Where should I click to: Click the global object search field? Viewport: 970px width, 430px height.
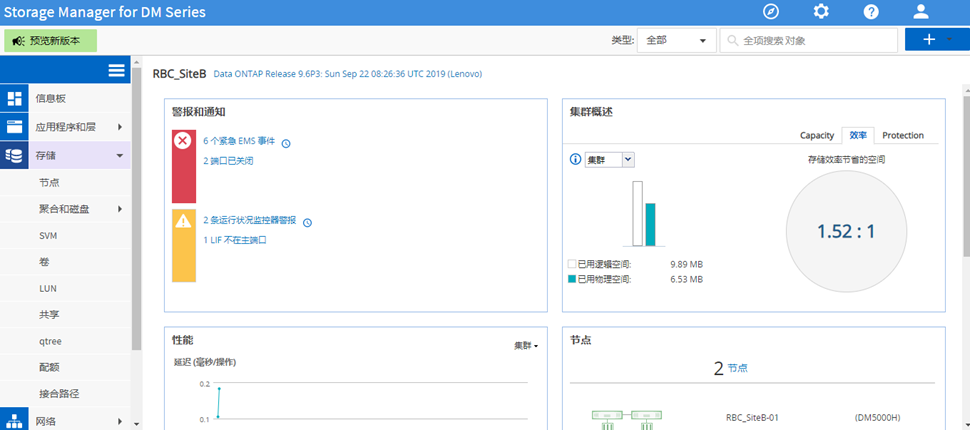pyautogui.click(x=810, y=40)
